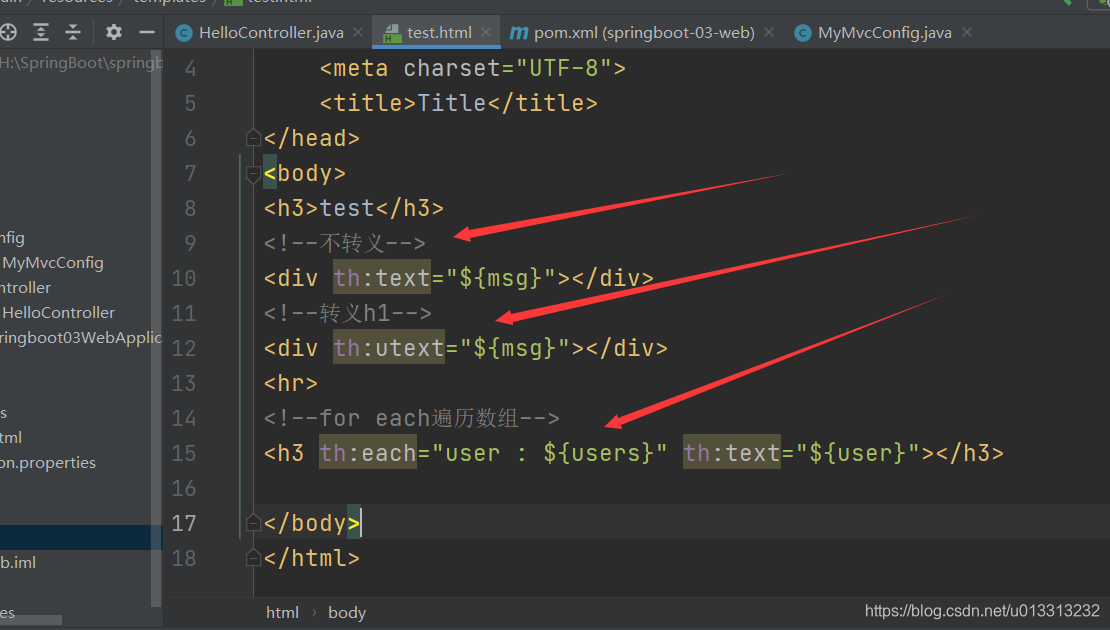Viewport: 1110px width, 630px height.
Task: Click line number 15 in the gutter
Action: click(x=184, y=453)
